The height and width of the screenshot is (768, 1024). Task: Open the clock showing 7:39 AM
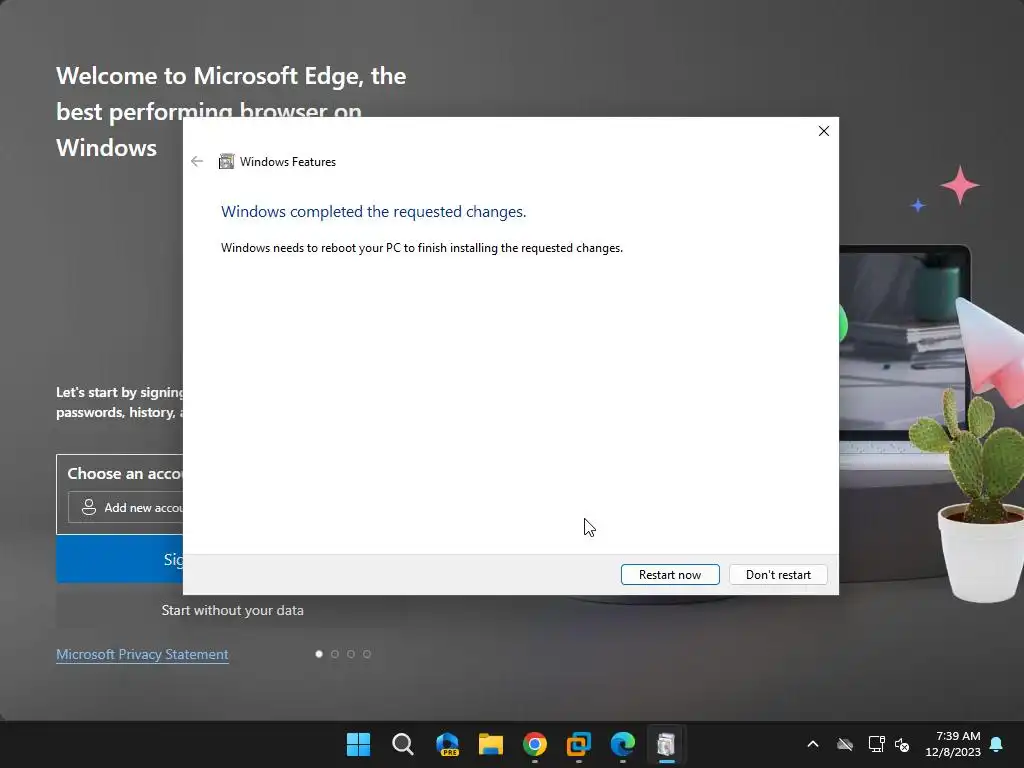(953, 744)
